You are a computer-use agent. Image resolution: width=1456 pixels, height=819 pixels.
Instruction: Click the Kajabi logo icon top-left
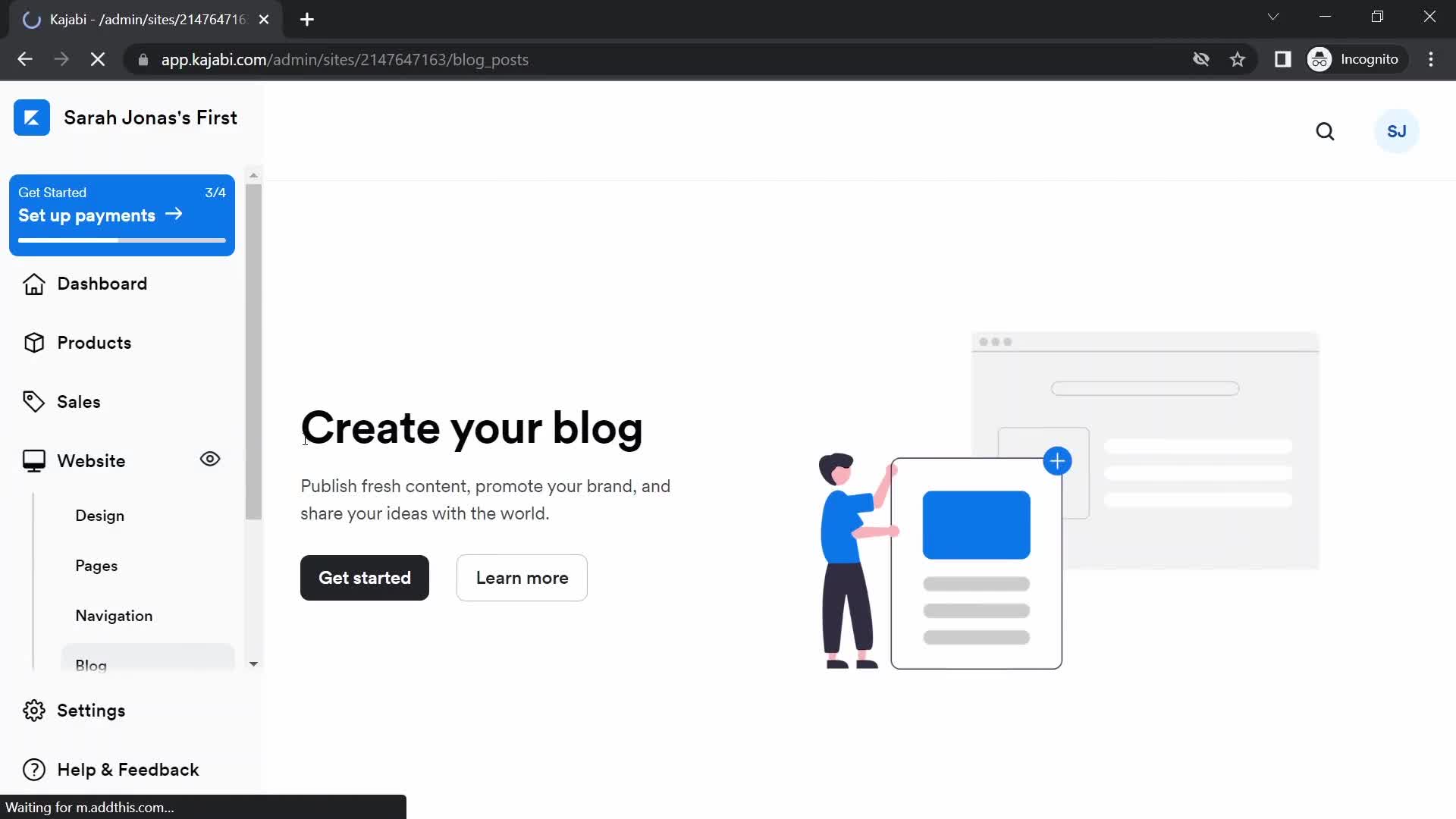click(30, 117)
